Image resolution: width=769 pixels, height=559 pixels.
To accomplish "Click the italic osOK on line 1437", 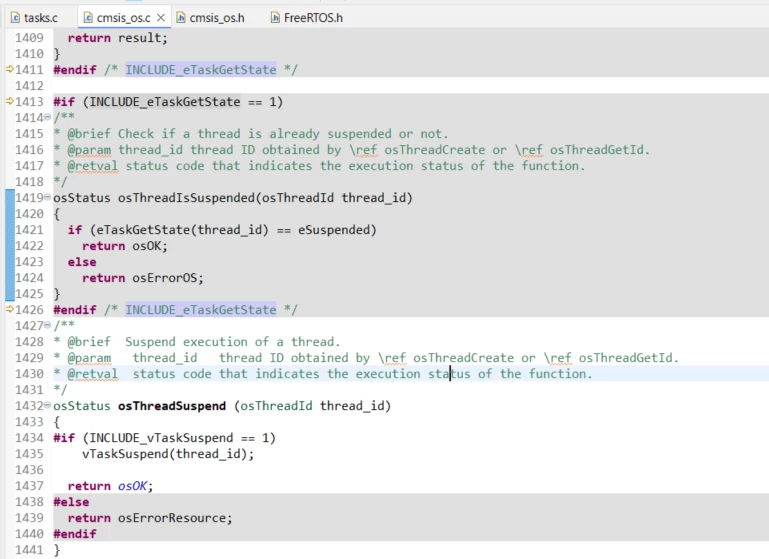I will [132, 486].
